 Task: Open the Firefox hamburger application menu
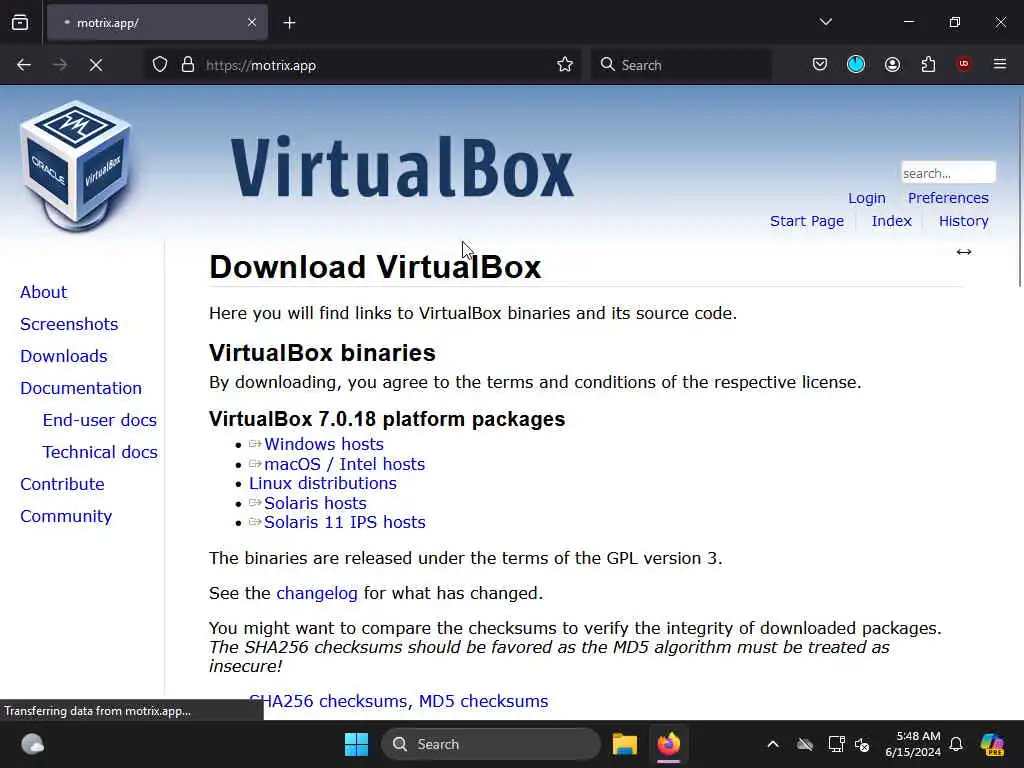[1000, 64]
